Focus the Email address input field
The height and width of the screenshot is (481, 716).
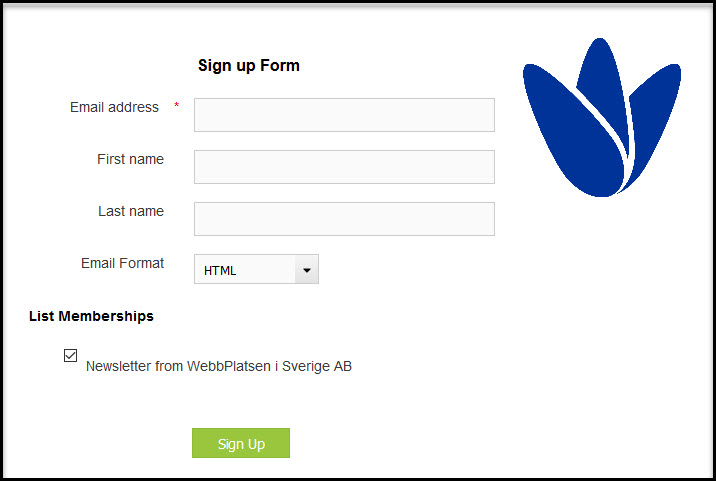(x=344, y=115)
